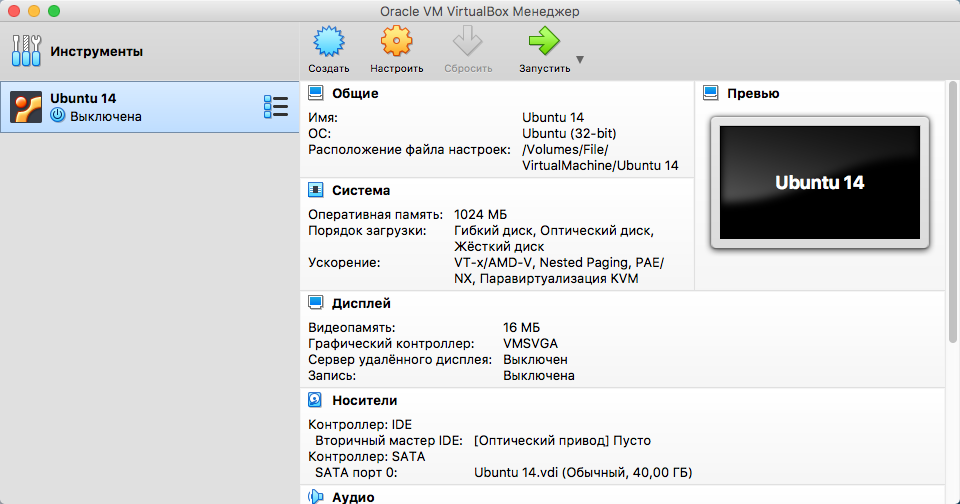The width and height of the screenshot is (960, 504).
Task: Click the Ubuntu (32-bit) OS value
Action: [x=569, y=133]
